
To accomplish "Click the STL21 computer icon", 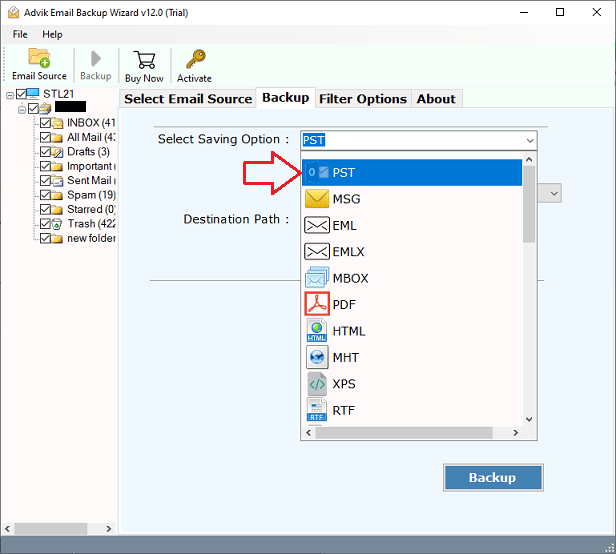I will [33, 94].
